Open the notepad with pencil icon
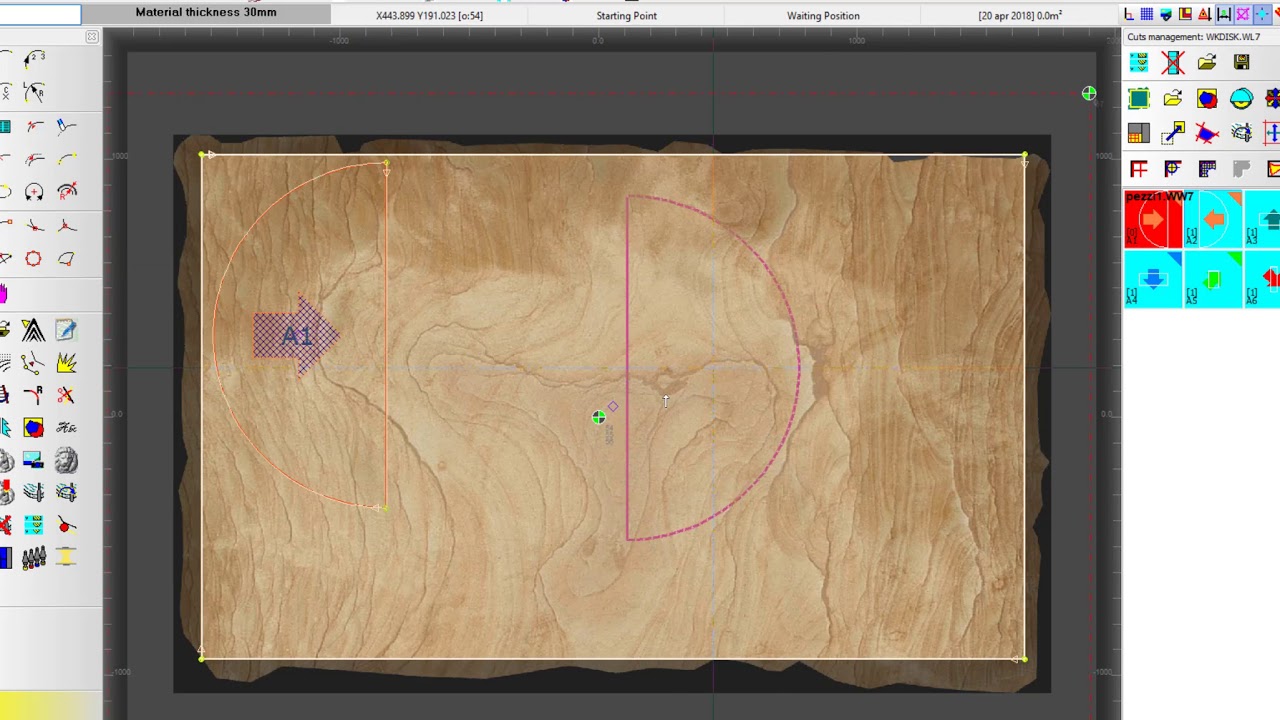This screenshot has height=720, width=1280. coord(66,330)
